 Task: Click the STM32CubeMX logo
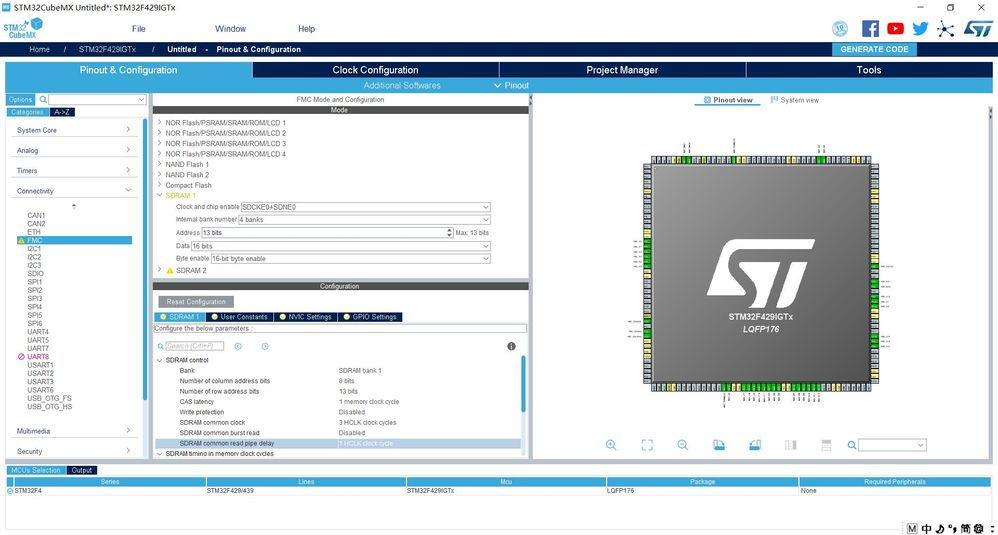(23, 29)
